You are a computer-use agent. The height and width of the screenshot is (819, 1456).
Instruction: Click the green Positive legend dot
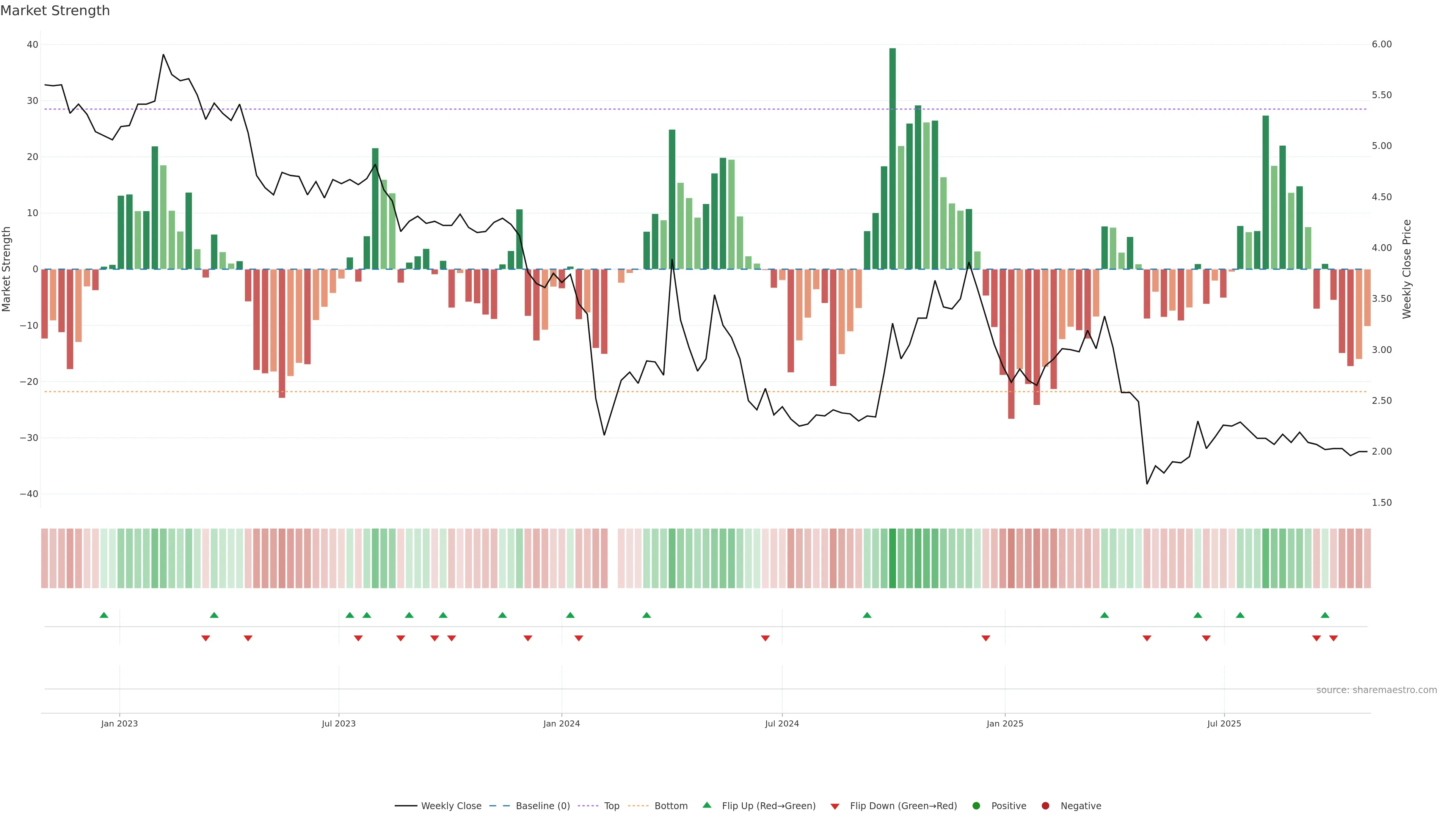click(x=976, y=805)
